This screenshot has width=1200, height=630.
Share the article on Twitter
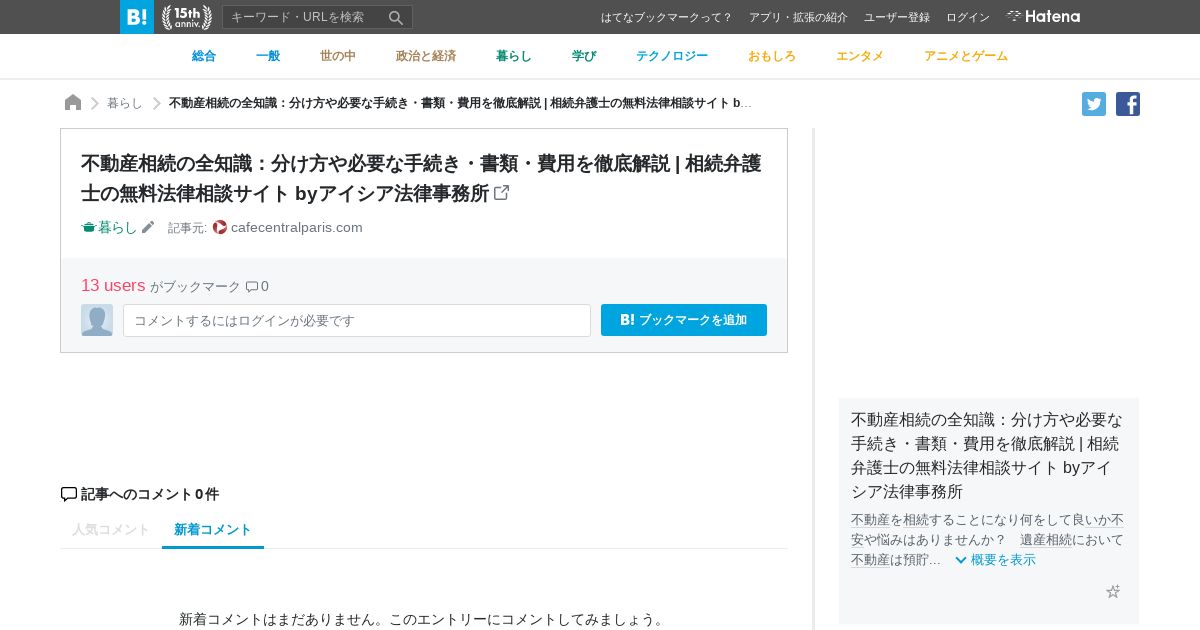pyautogui.click(x=1094, y=104)
